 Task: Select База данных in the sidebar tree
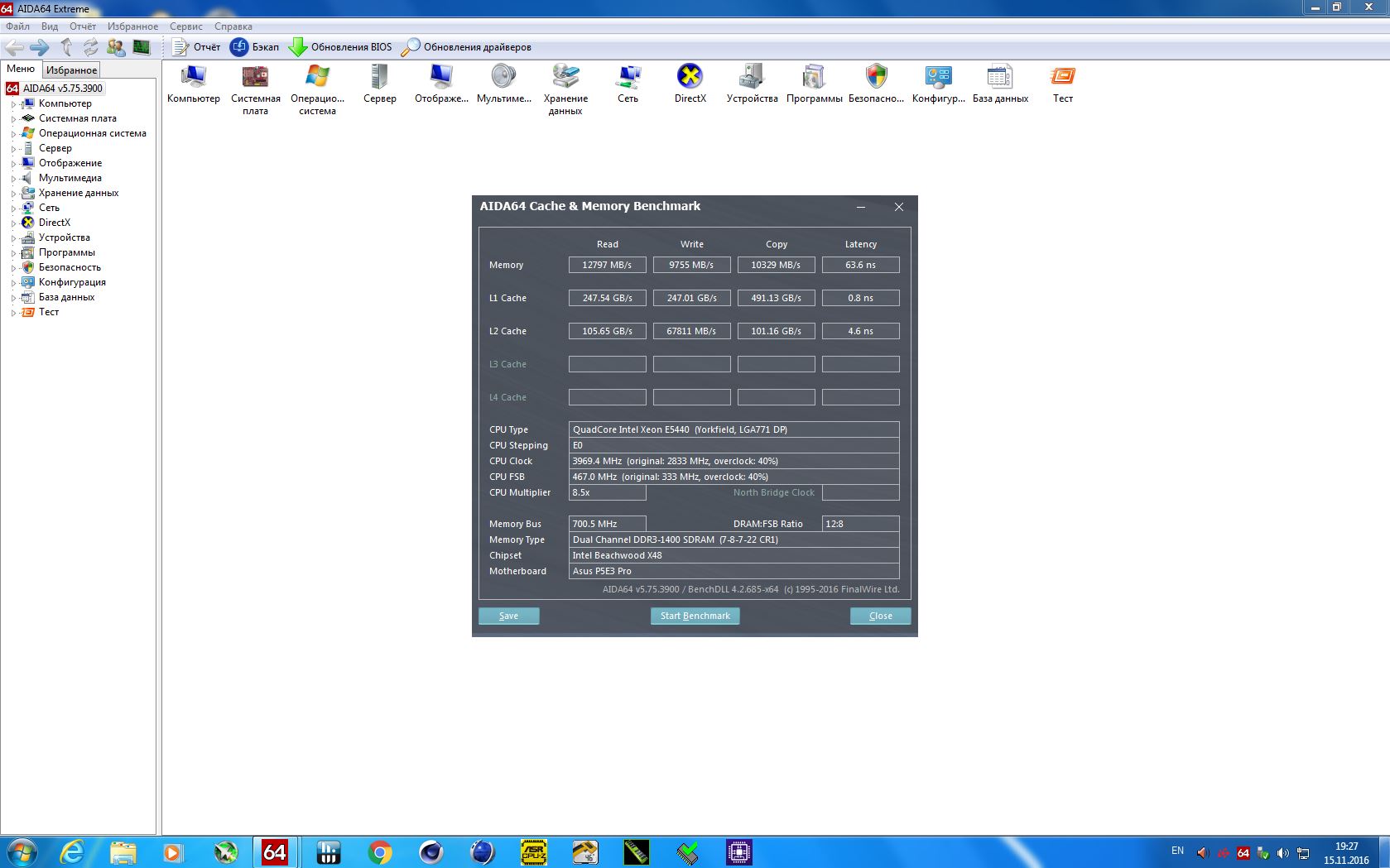pos(66,297)
